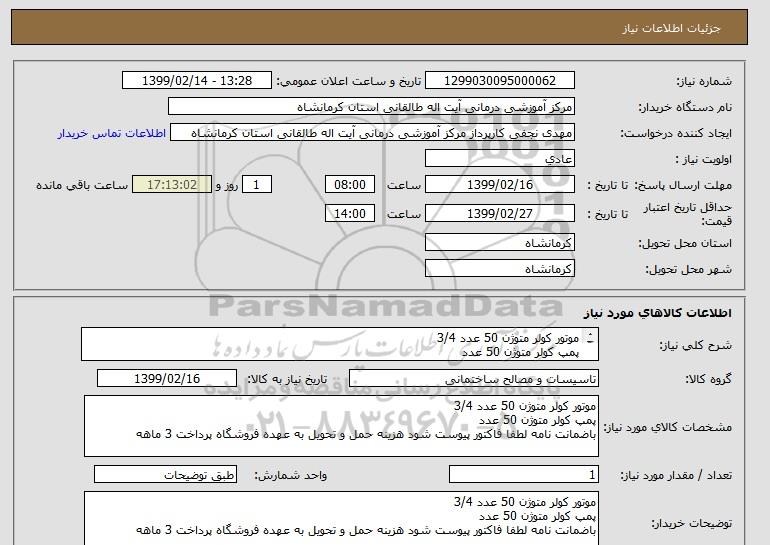Click the remaining days box showing 1
Image resolution: width=770 pixels, height=545 pixels.
(256, 185)
